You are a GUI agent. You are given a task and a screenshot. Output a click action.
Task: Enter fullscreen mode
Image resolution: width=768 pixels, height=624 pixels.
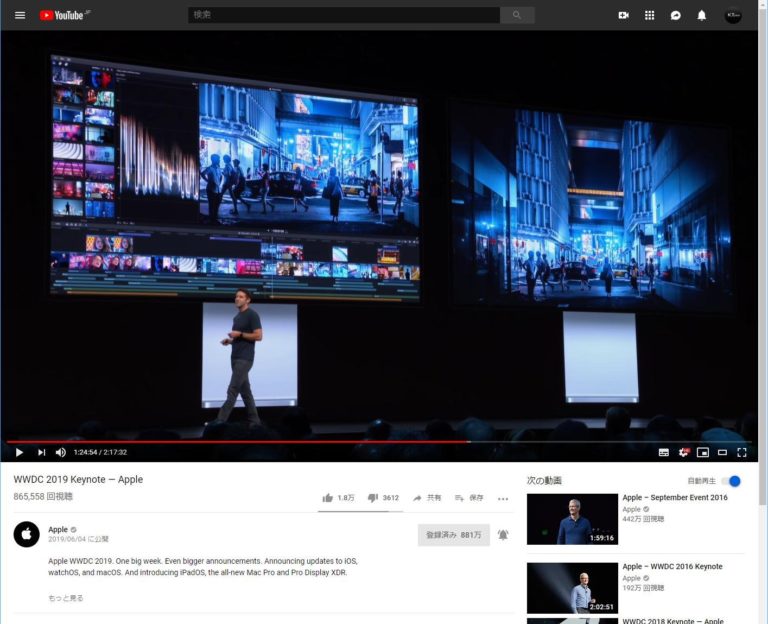(x=742, y=452)
